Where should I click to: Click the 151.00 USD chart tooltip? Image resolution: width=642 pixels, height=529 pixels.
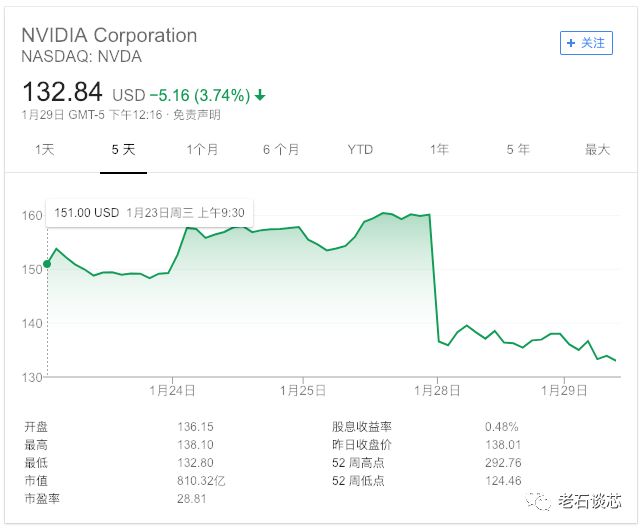tap(149, 213)
